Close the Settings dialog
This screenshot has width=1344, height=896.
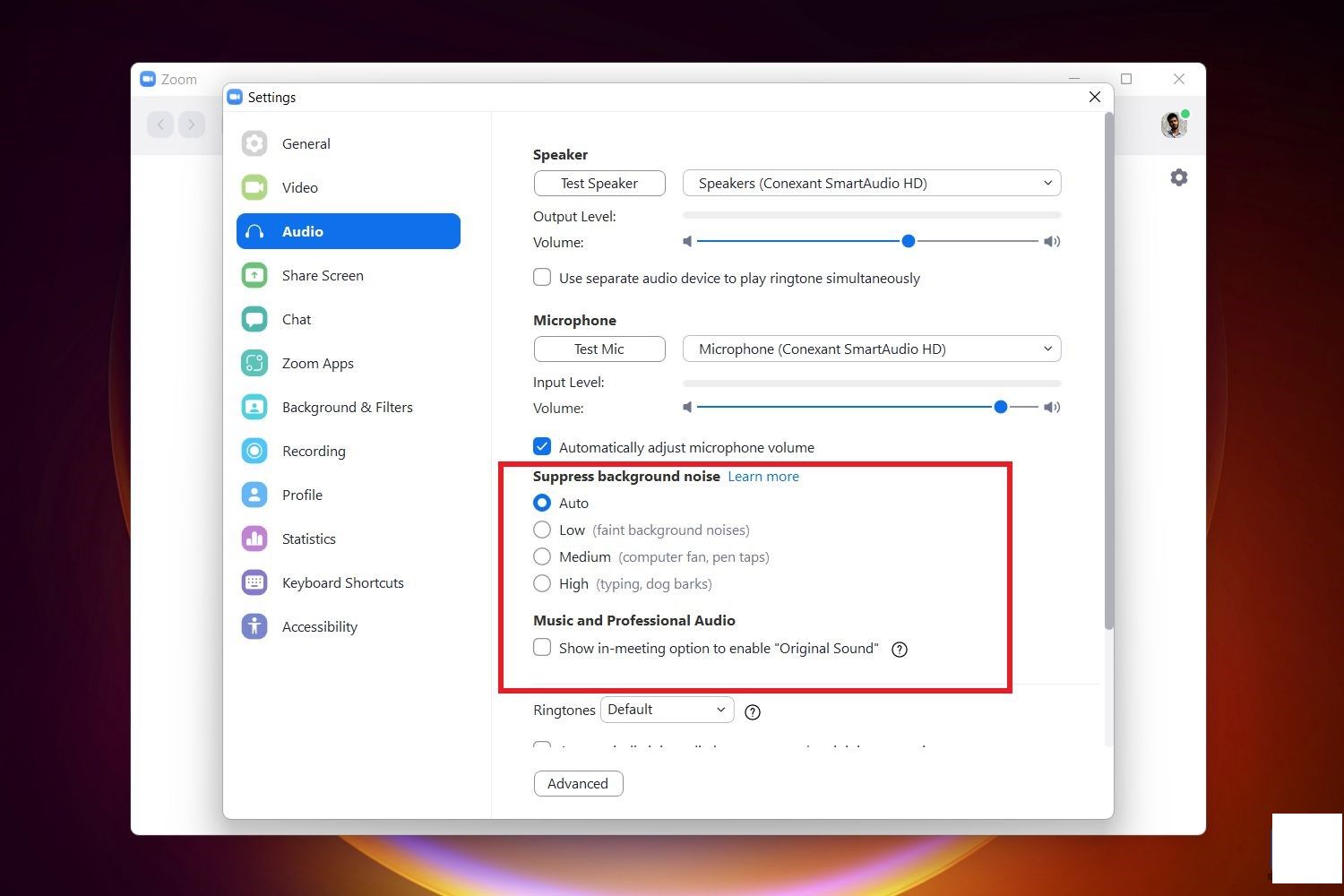tap(1095, 97)
